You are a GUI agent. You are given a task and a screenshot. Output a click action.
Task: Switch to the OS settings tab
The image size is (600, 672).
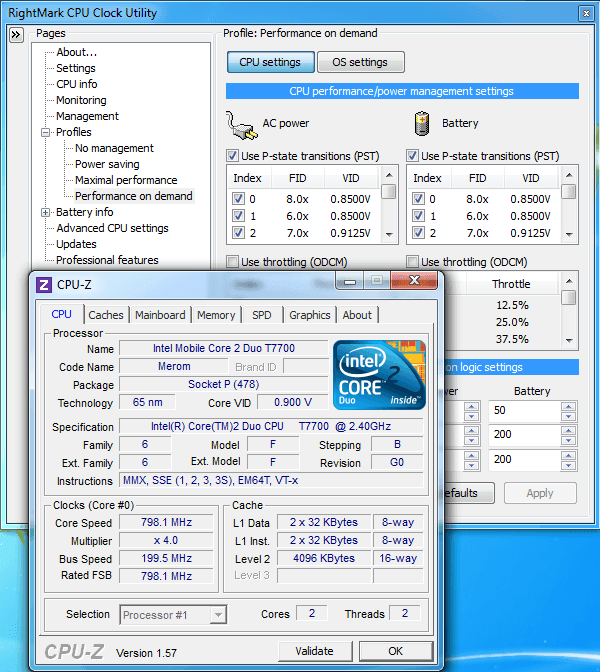[x=360, y=62]
